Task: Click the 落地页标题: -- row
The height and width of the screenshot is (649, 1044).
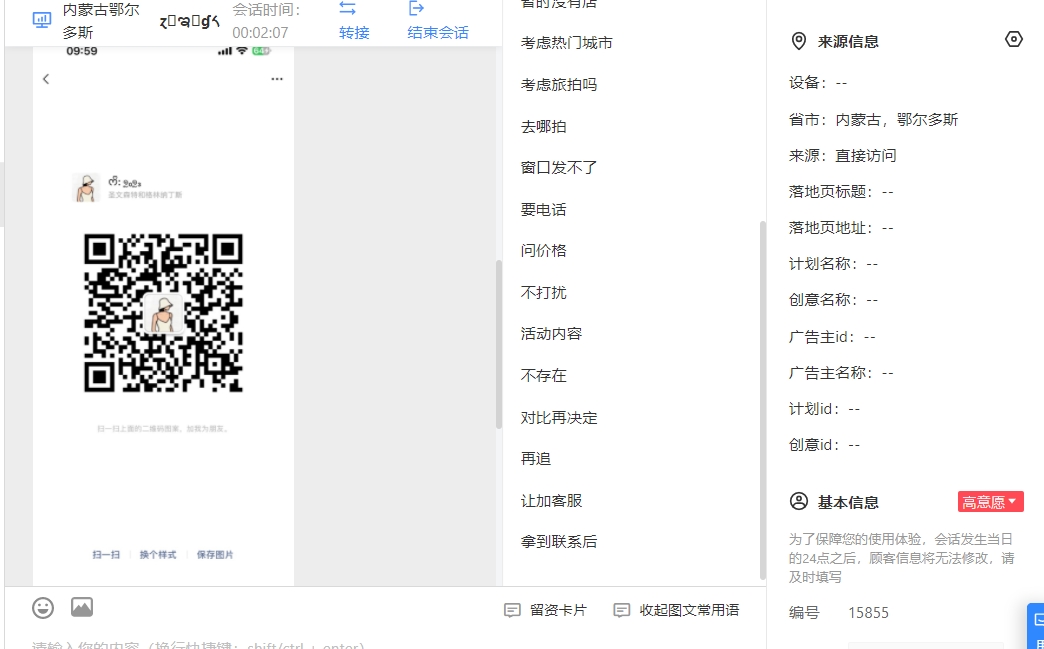Action: click(841, 192)
